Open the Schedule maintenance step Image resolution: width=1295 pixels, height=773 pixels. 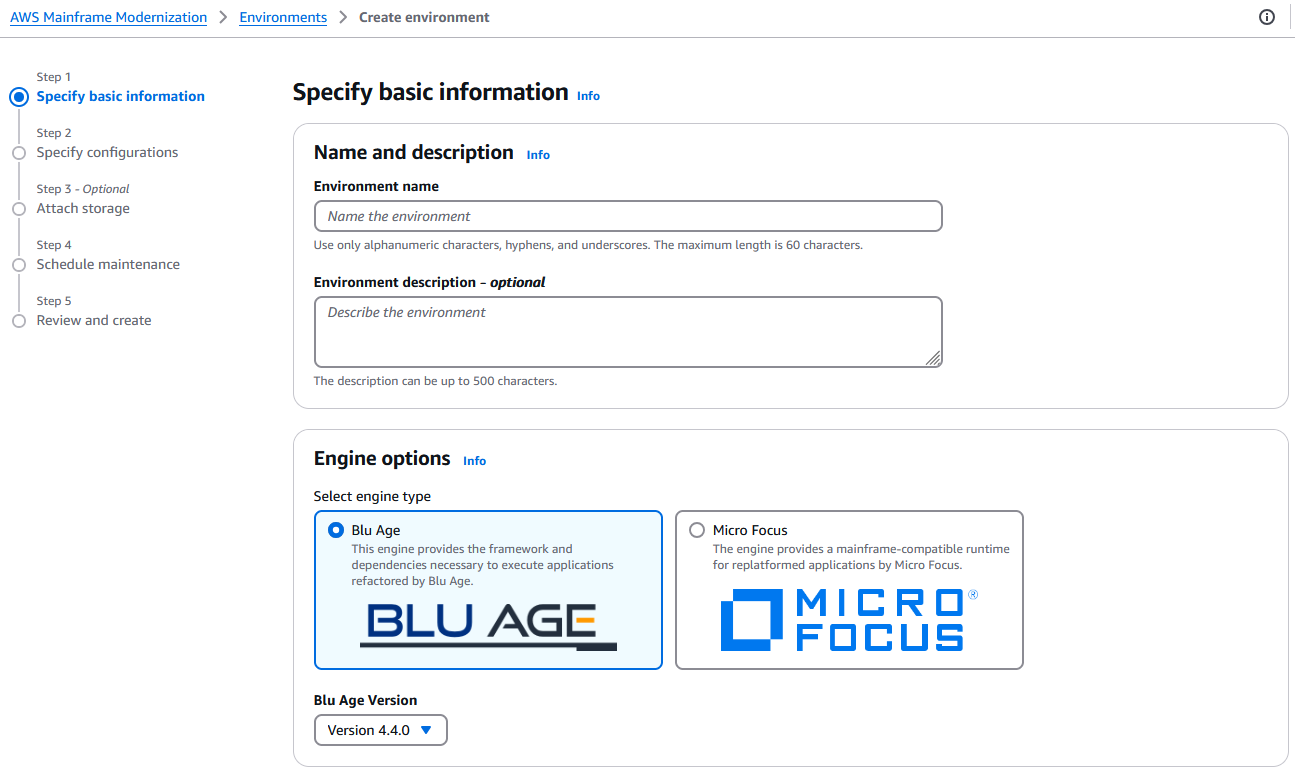pos(107,264)
